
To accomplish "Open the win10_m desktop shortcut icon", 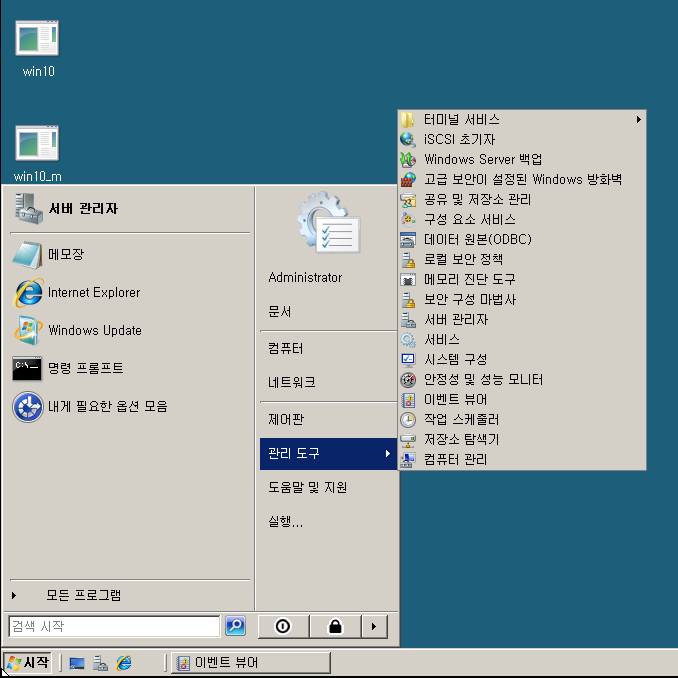I will [37, 143].
